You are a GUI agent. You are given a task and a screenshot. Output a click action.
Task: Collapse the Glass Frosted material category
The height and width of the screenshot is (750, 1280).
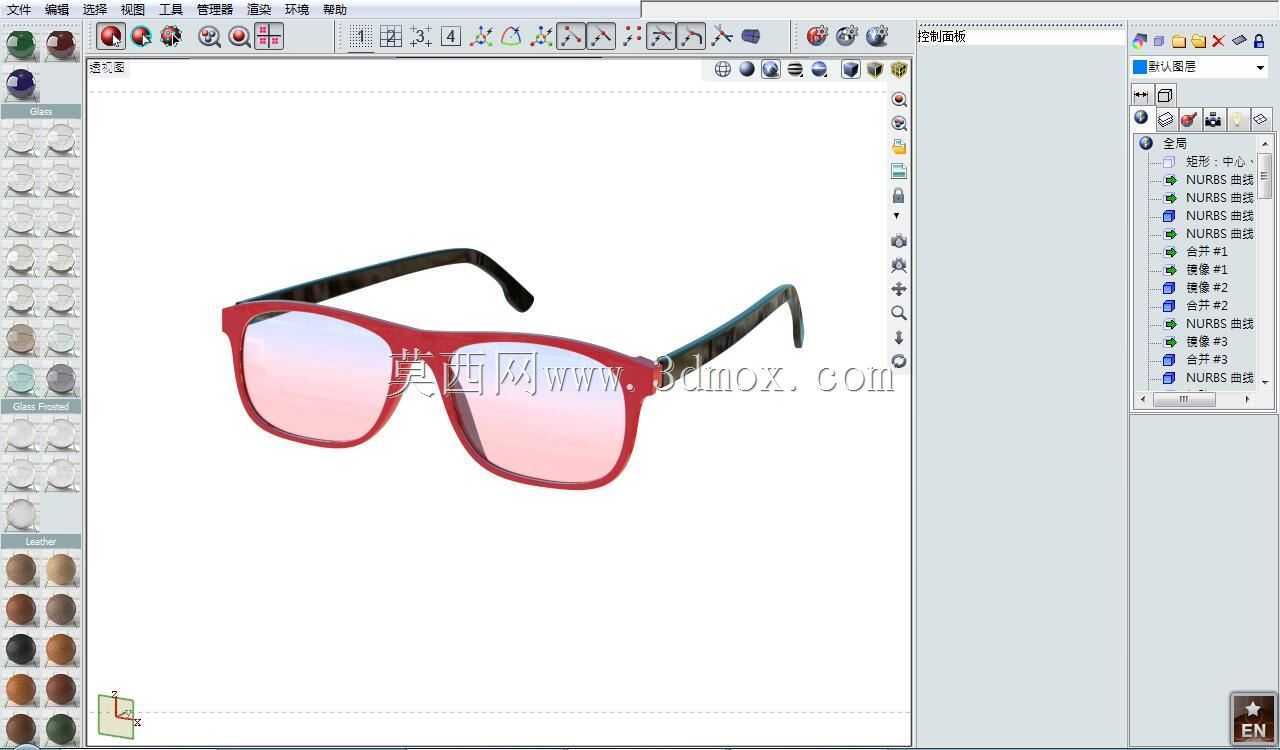tap(41, 406)
